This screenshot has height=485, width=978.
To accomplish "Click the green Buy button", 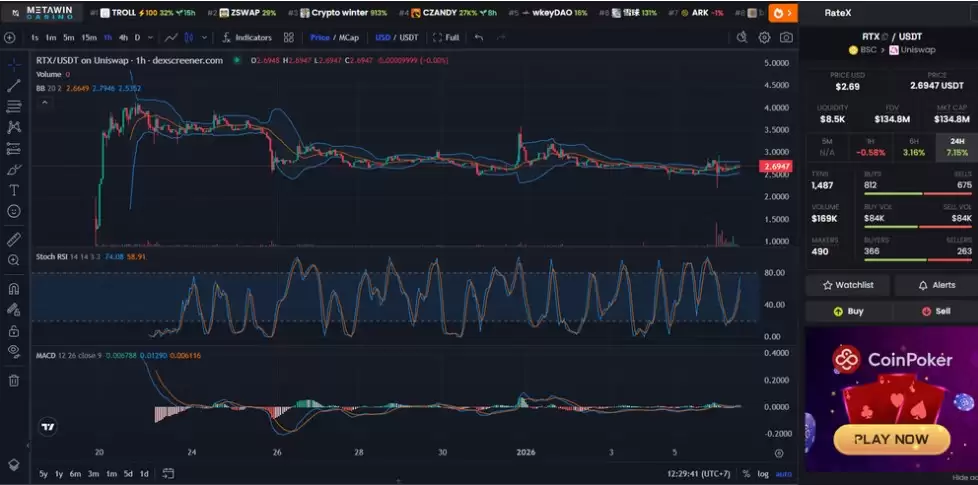I will click(x=848, y=311).
